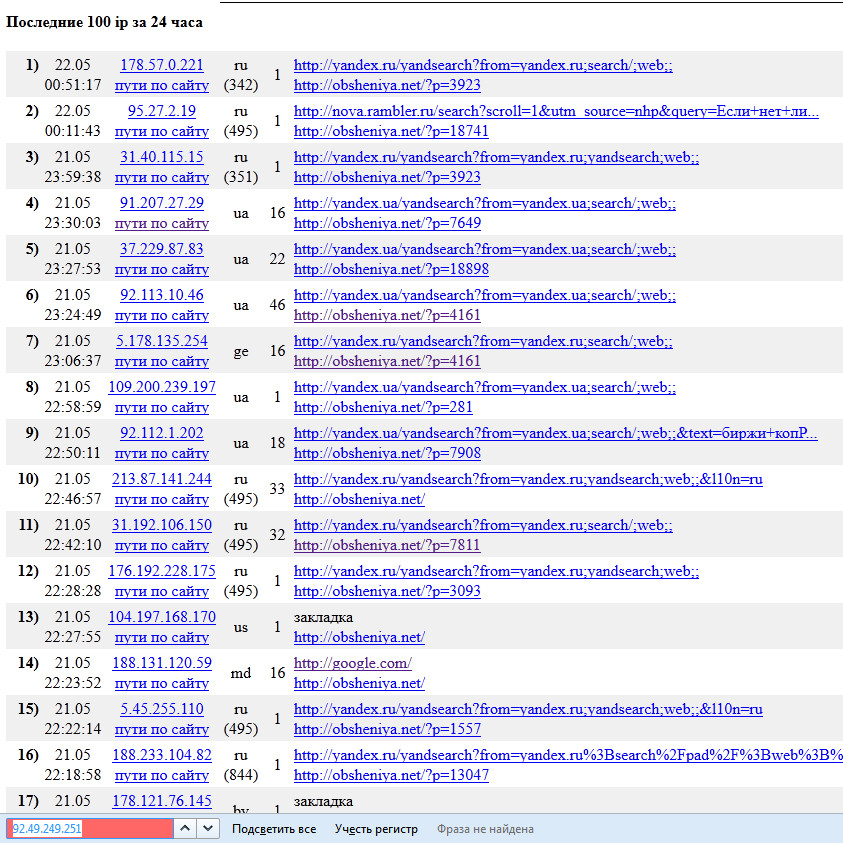Open the nova.rambler.ru search referrer link

[556, 111]
